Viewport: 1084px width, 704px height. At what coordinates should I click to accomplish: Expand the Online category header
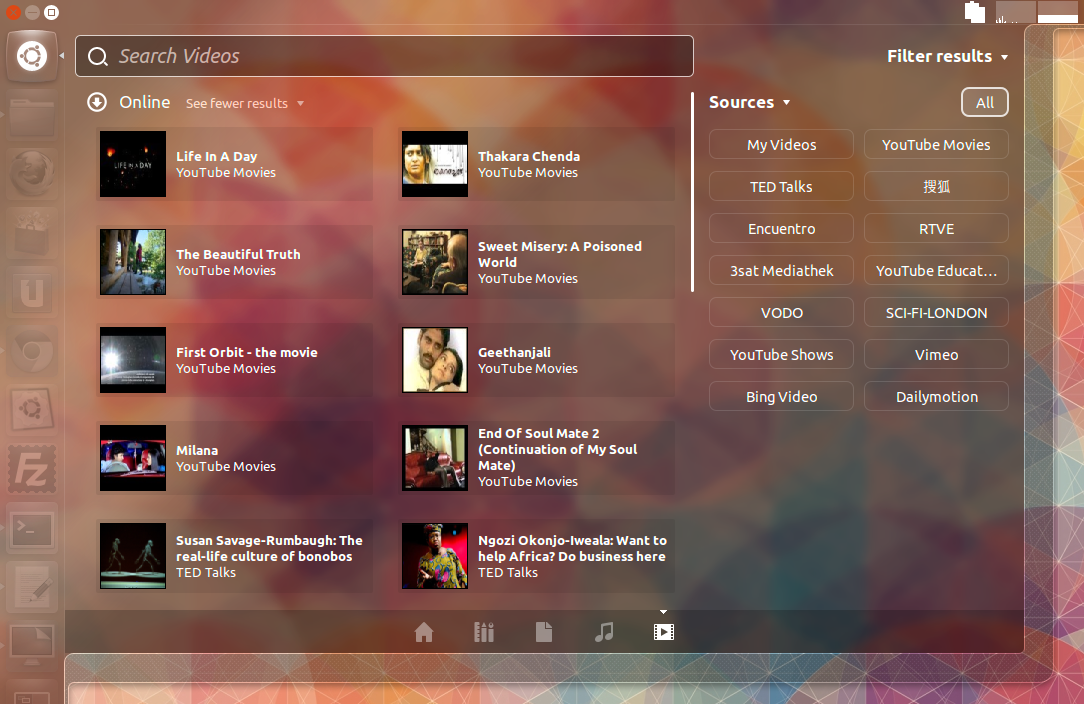click(x=144, y=102)
